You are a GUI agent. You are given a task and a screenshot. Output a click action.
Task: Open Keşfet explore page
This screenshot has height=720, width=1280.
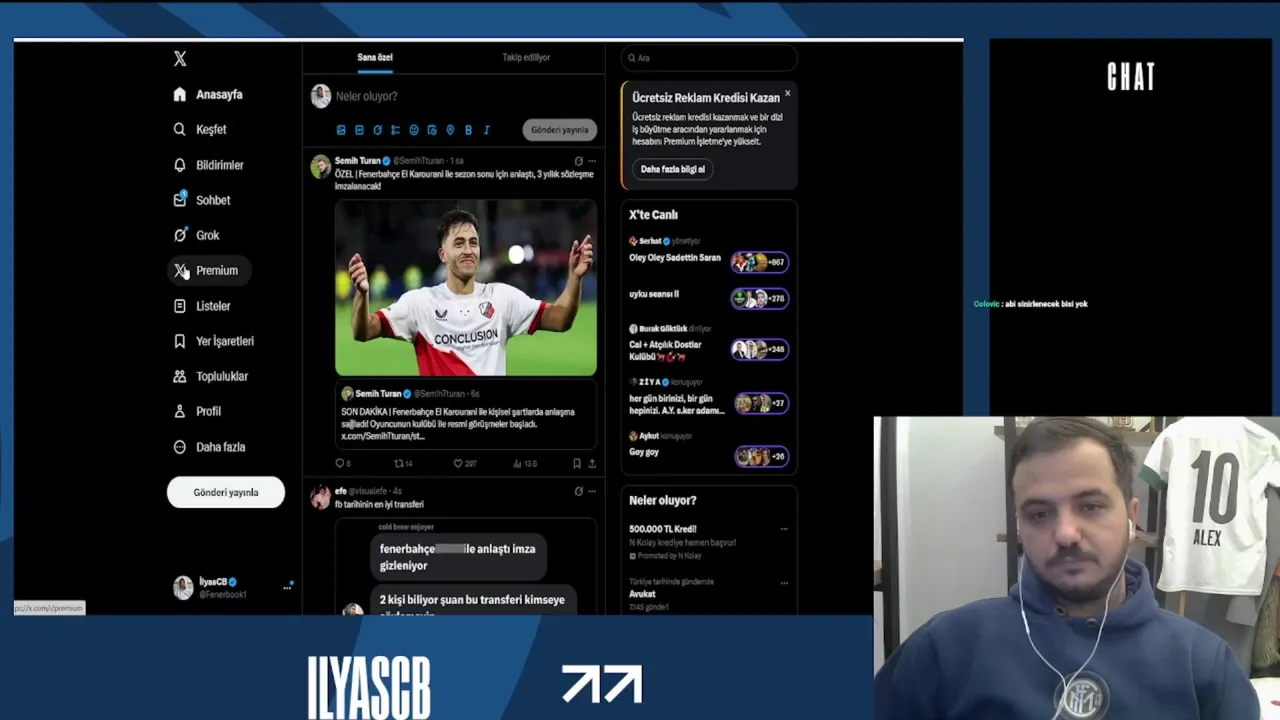(200, 129)
